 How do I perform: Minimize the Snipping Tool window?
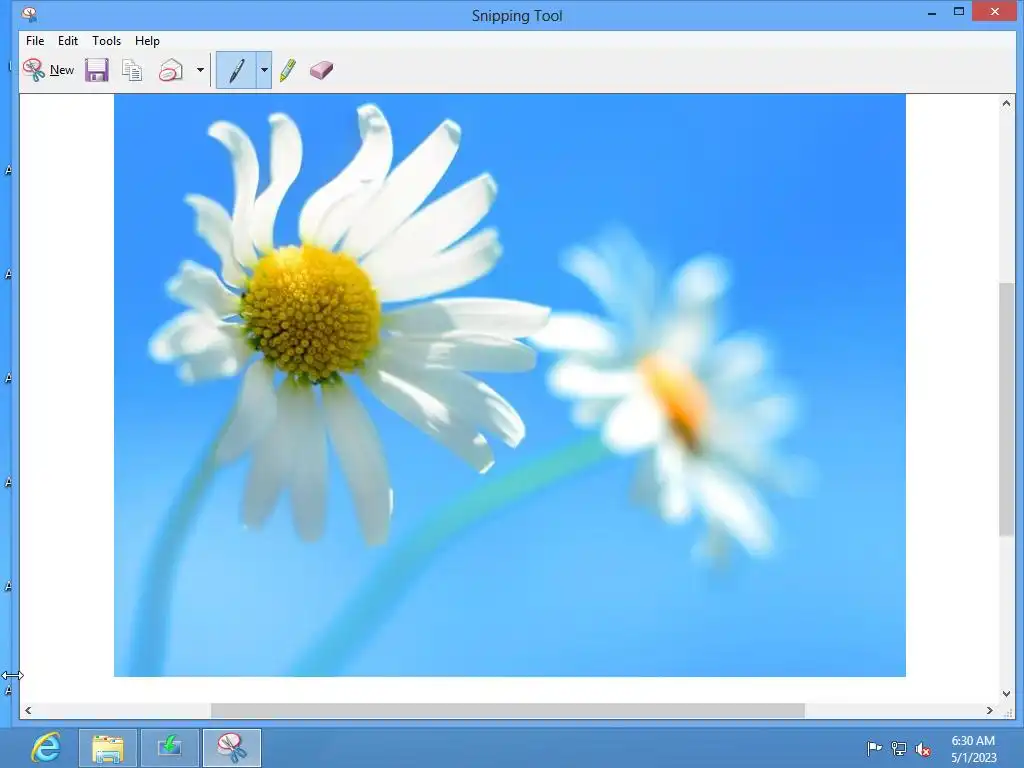click(x=932, y=12)
